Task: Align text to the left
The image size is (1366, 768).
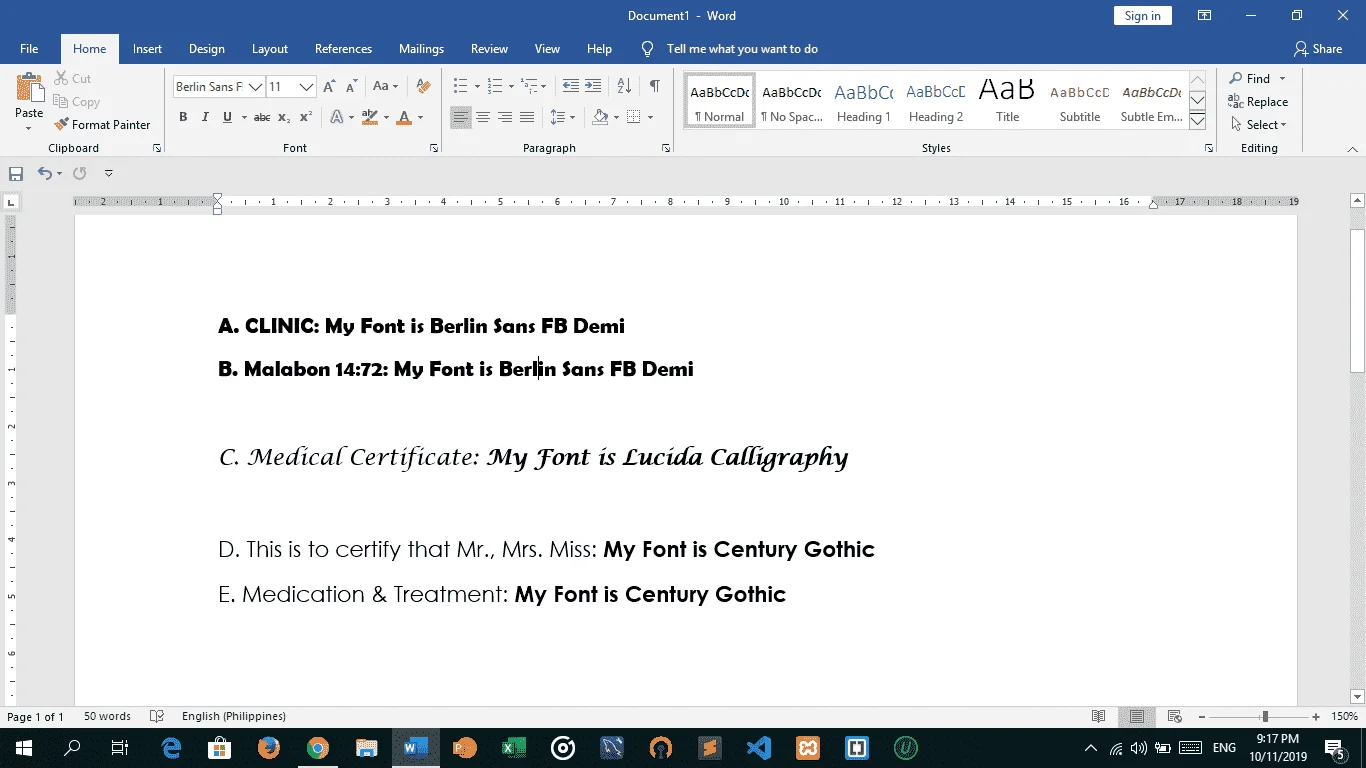Action: [x=460, y=118]
